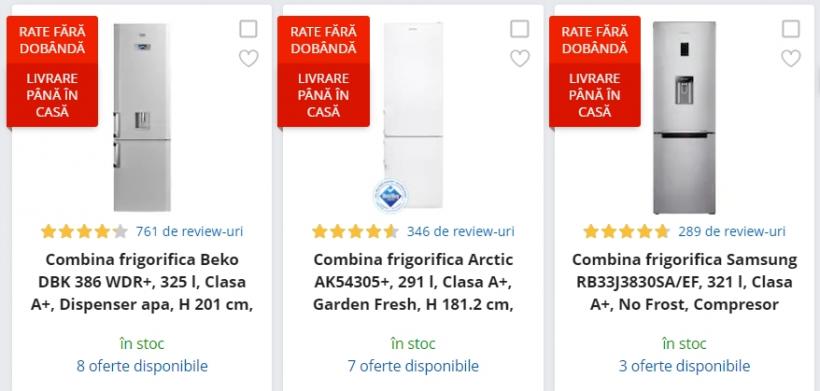View 8 oferte disponibile for Beko
Image resolution: width=820 pixels, height=391 pixels.
click(x=142, y=366)
